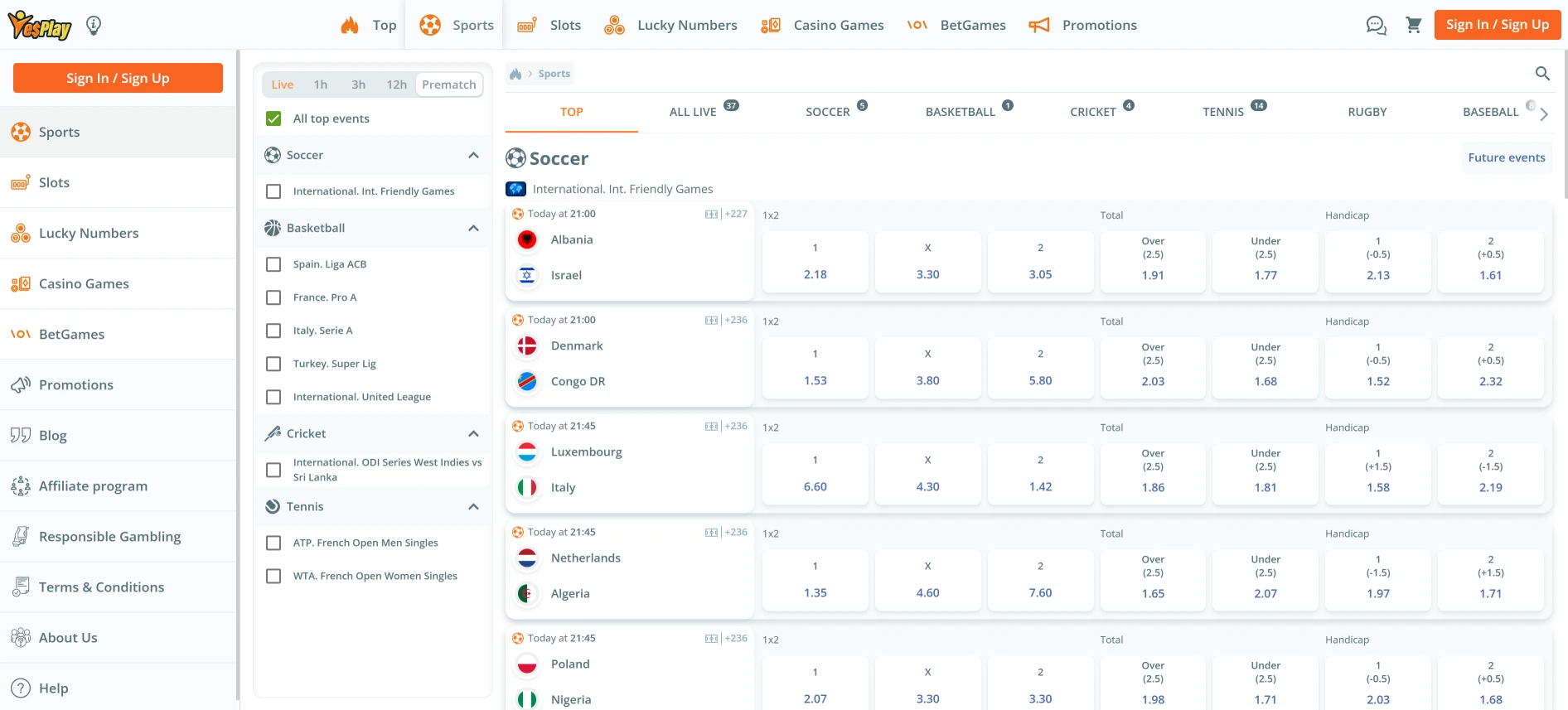Open Future events link
This screenshot has width=1568, height=710.
[x=1507, y=157]
